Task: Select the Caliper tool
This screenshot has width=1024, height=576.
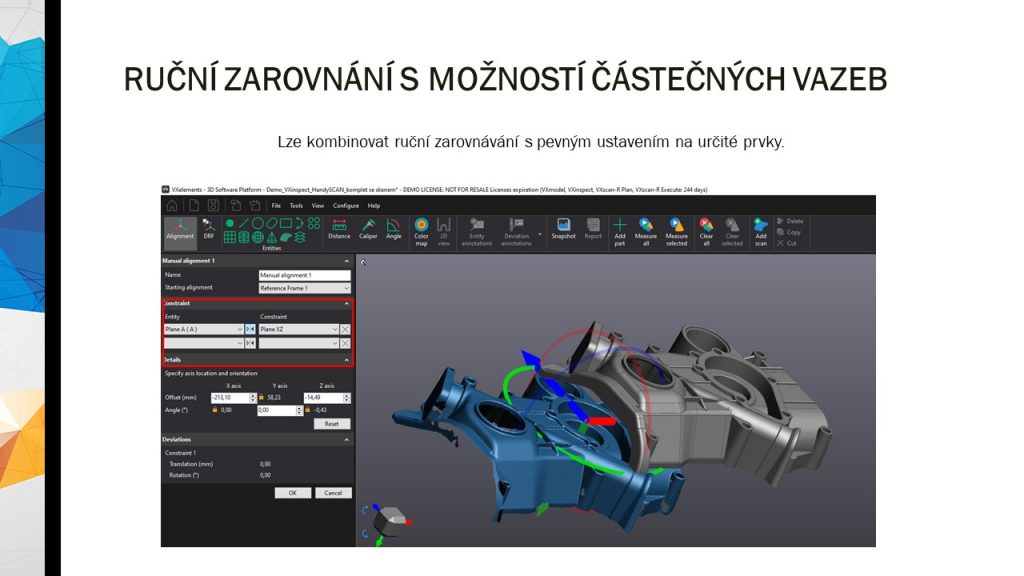Action: (368, 229)
